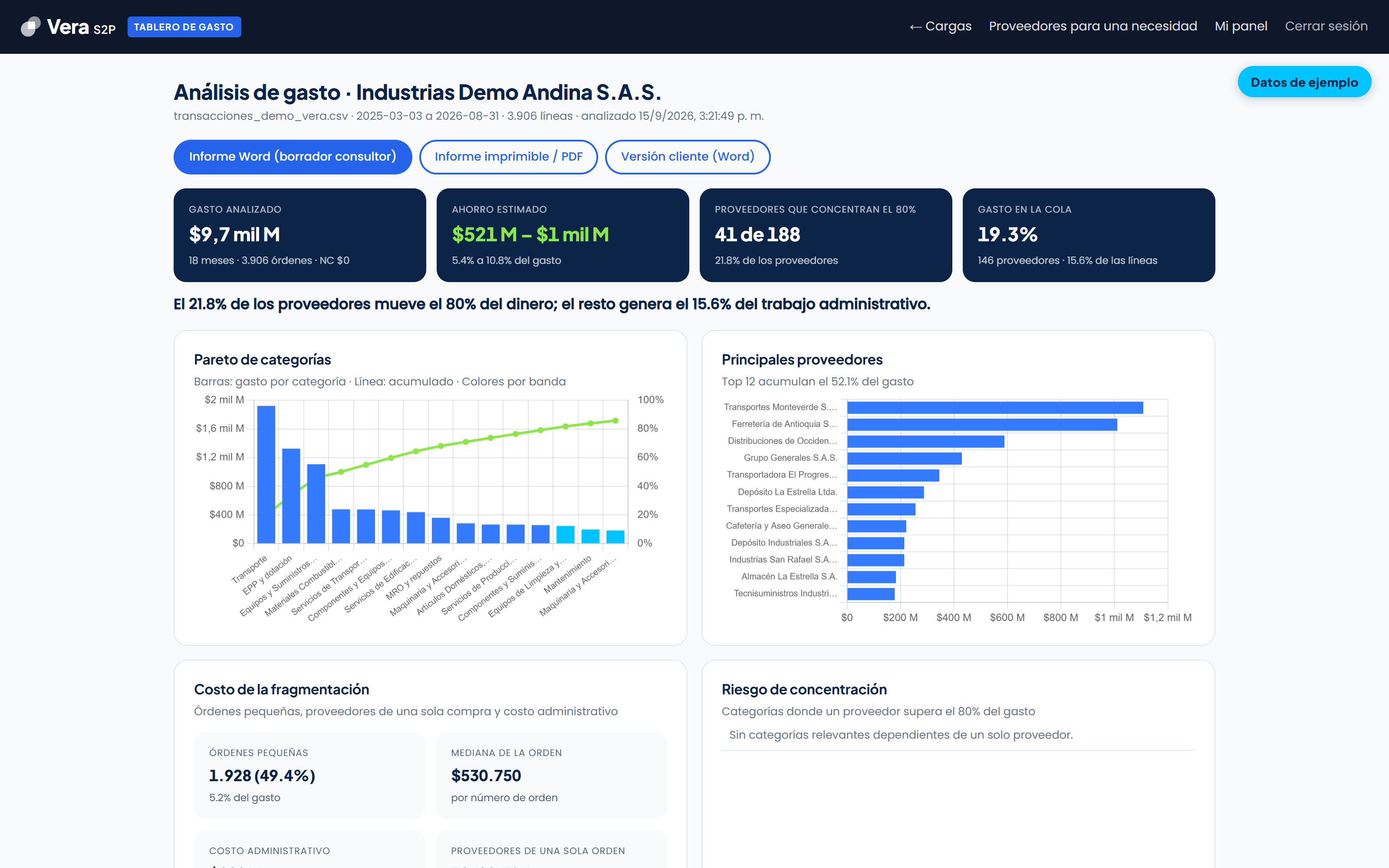Download Informe Word (borrador consultor)
Screen dimensions: 1389x868
click(x=293, y=157)
